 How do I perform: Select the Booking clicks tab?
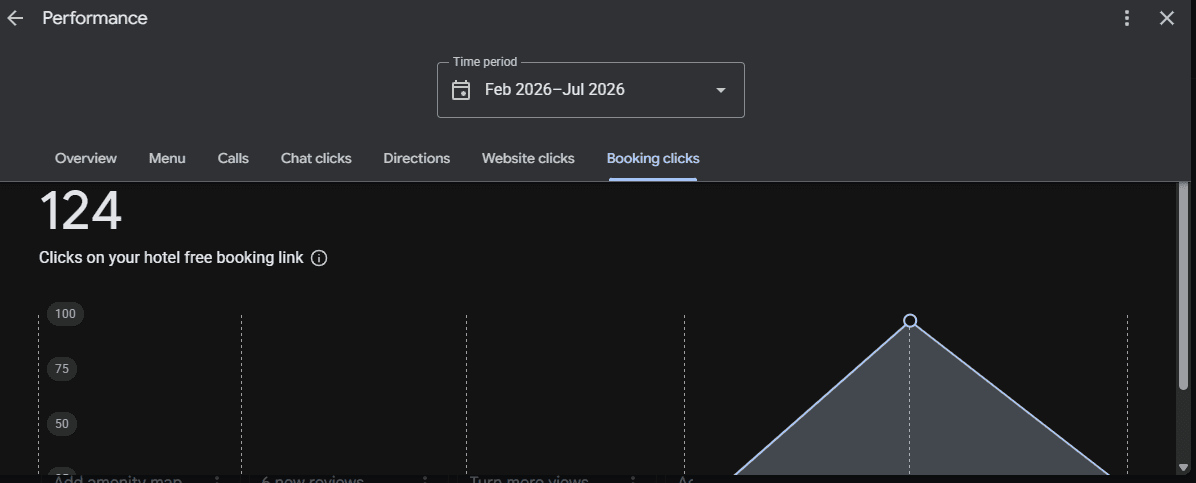click(x=653, y=159)
